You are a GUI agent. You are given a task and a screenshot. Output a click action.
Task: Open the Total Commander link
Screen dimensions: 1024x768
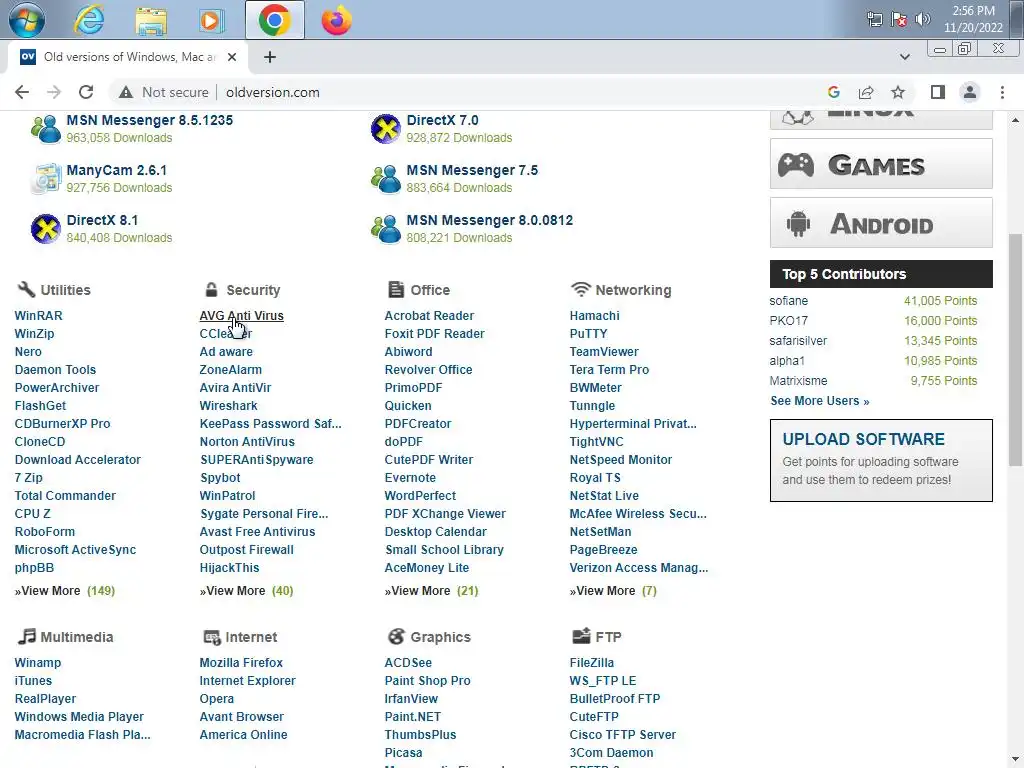pos(65,496)
